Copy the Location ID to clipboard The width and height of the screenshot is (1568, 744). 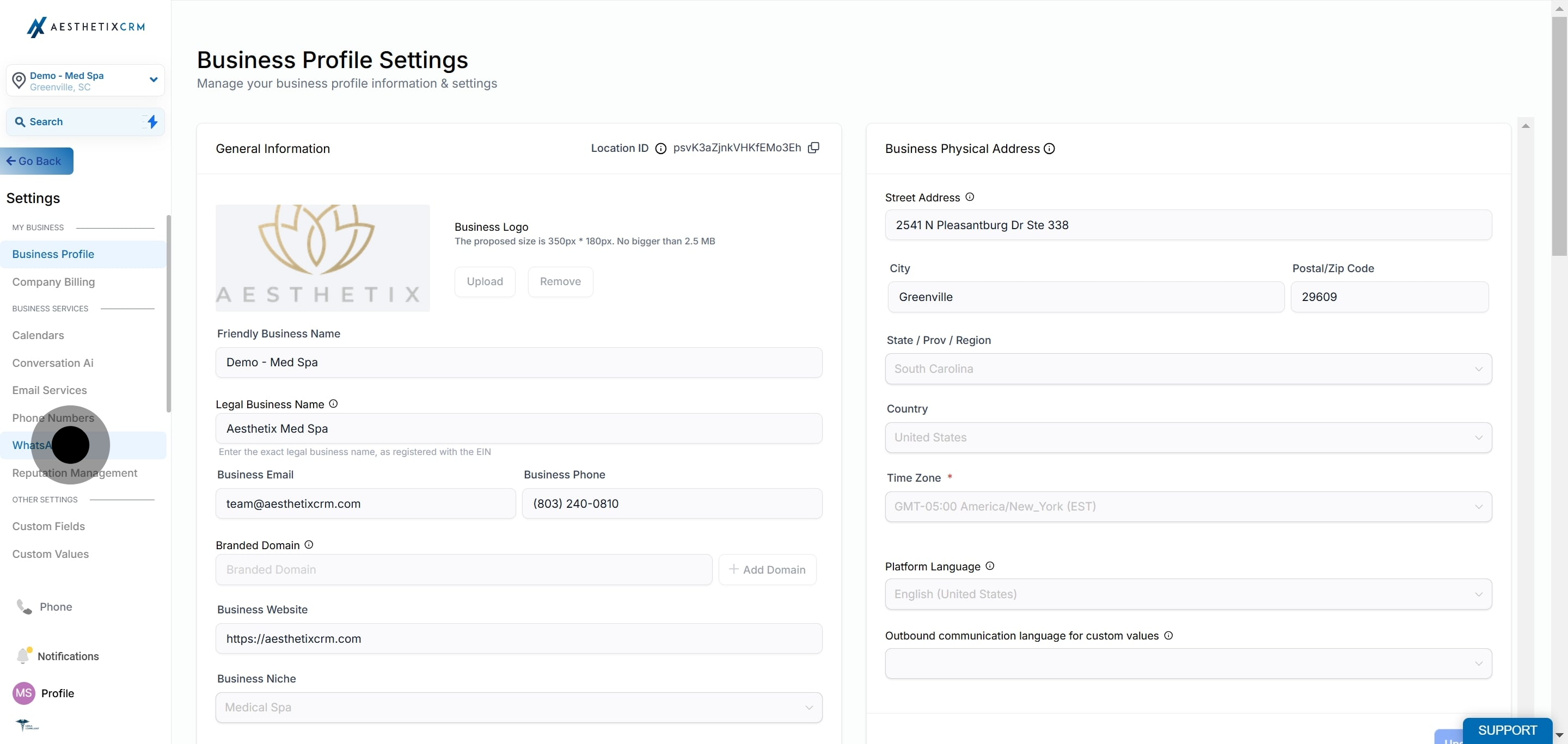coord(813,148)
